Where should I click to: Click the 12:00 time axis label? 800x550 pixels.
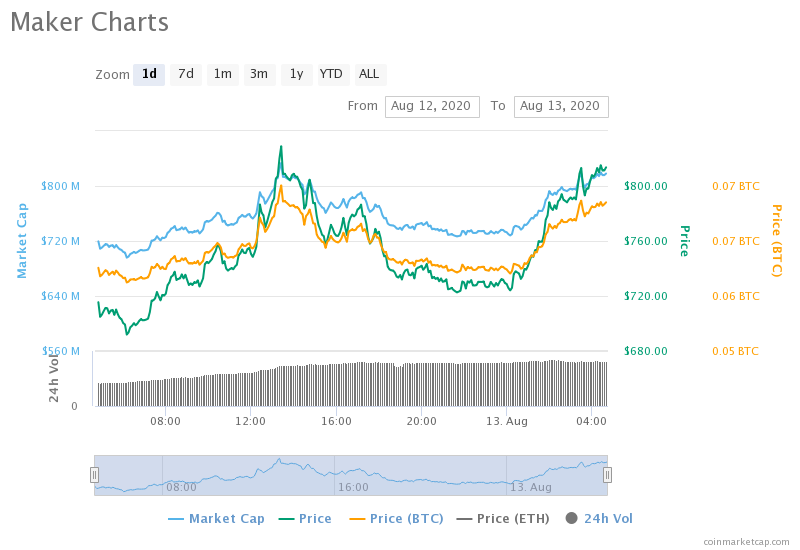coord(251,421)
